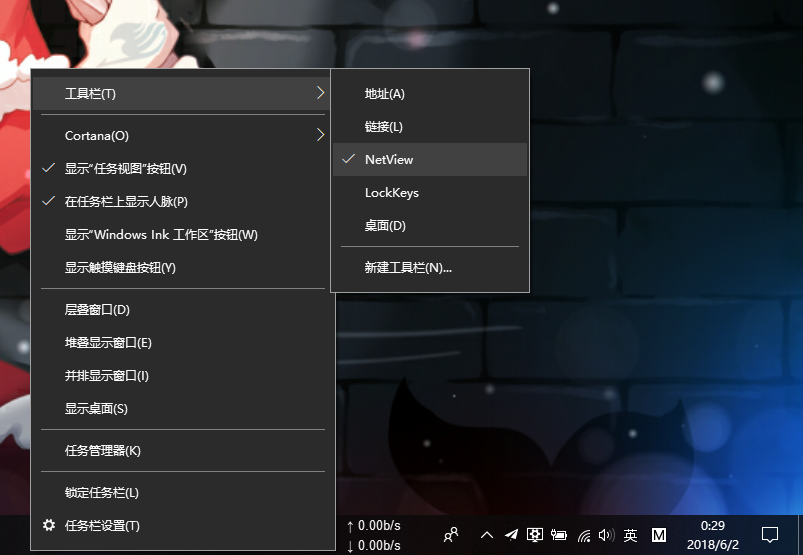Click the speaker volume tray icon

pyautogui.click(x=606, y=535)
